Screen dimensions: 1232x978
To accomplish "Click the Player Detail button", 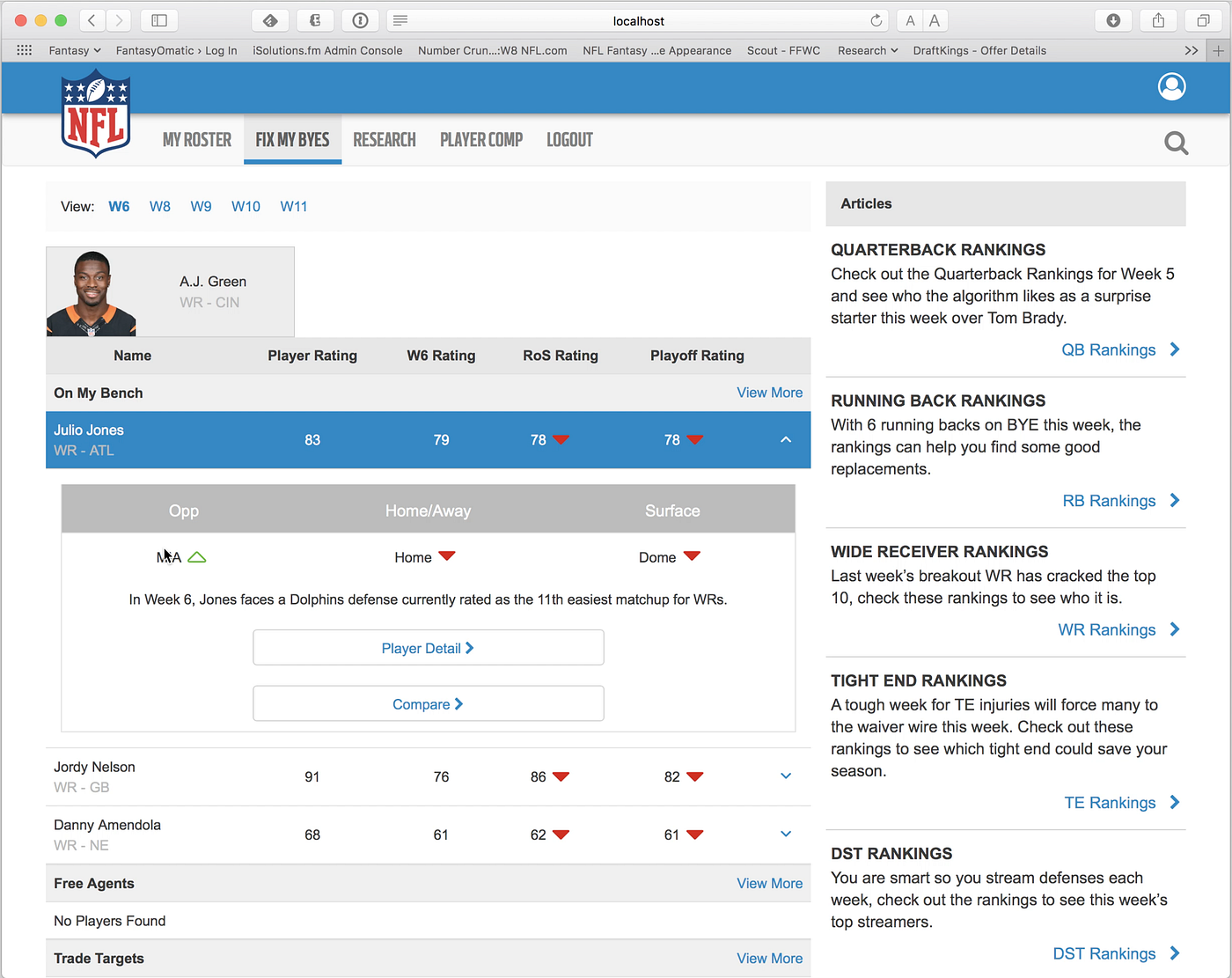I will coord(429,648).
